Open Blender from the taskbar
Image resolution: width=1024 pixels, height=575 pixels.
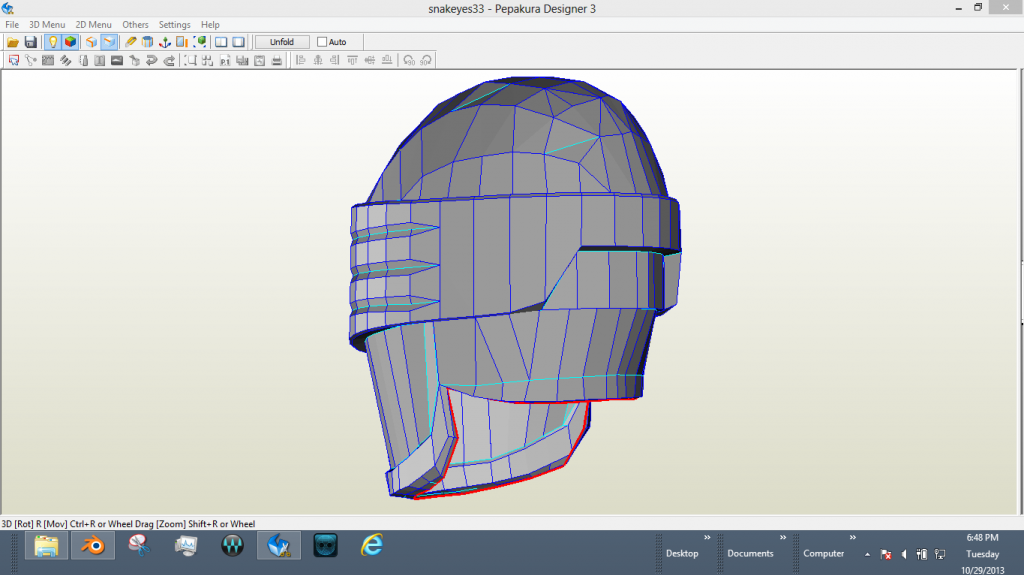pos(93,546)
